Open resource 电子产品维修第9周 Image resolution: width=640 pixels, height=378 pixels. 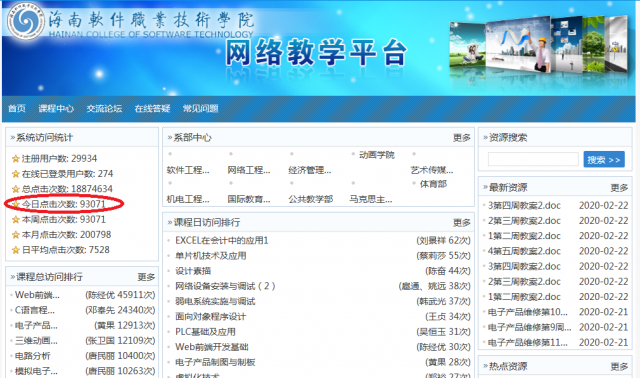click(x=529, y=327)
